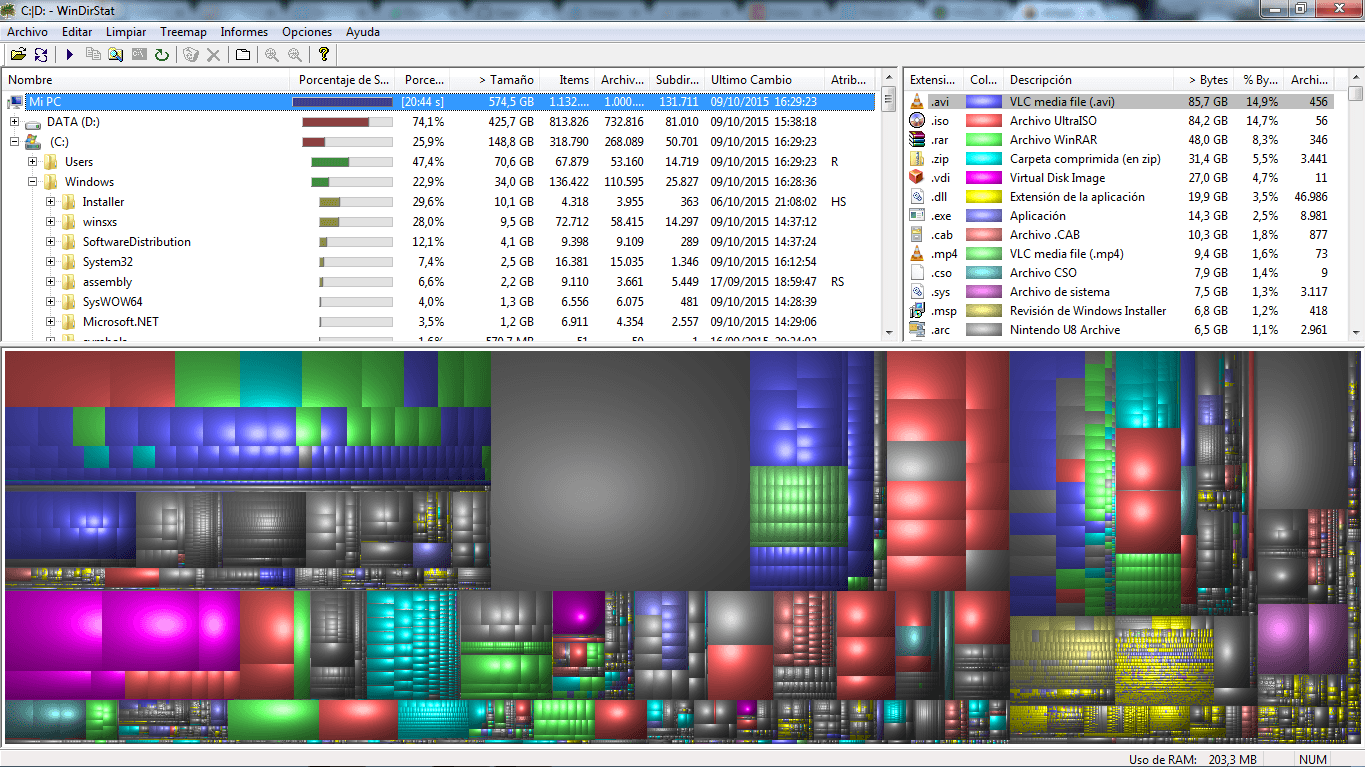Click the yellow question mark help icon
This screenshot has height=767, width=1365.
(323, 55)
